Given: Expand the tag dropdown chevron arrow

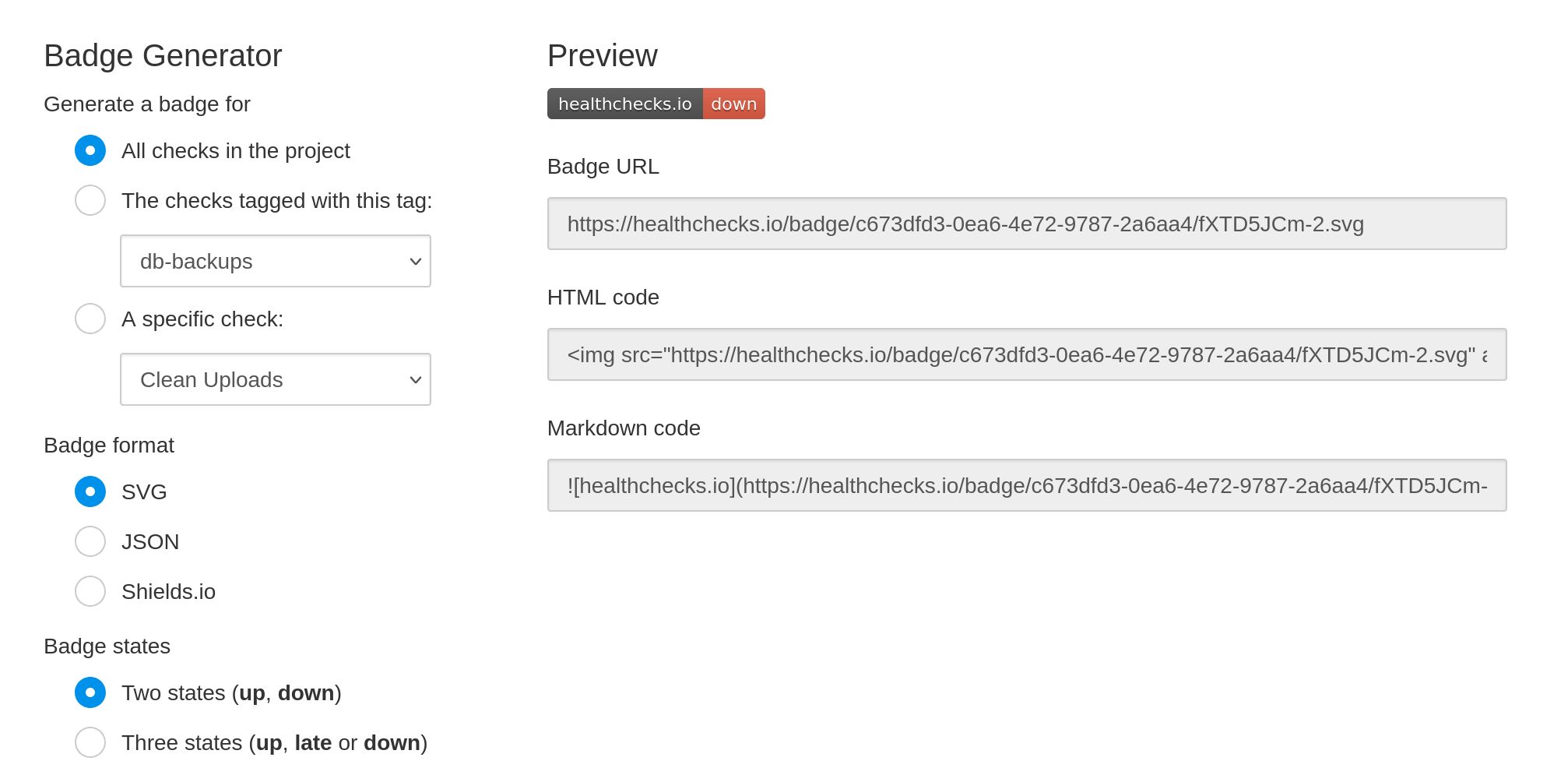Looking at the screenshot, I should (415, 261).
